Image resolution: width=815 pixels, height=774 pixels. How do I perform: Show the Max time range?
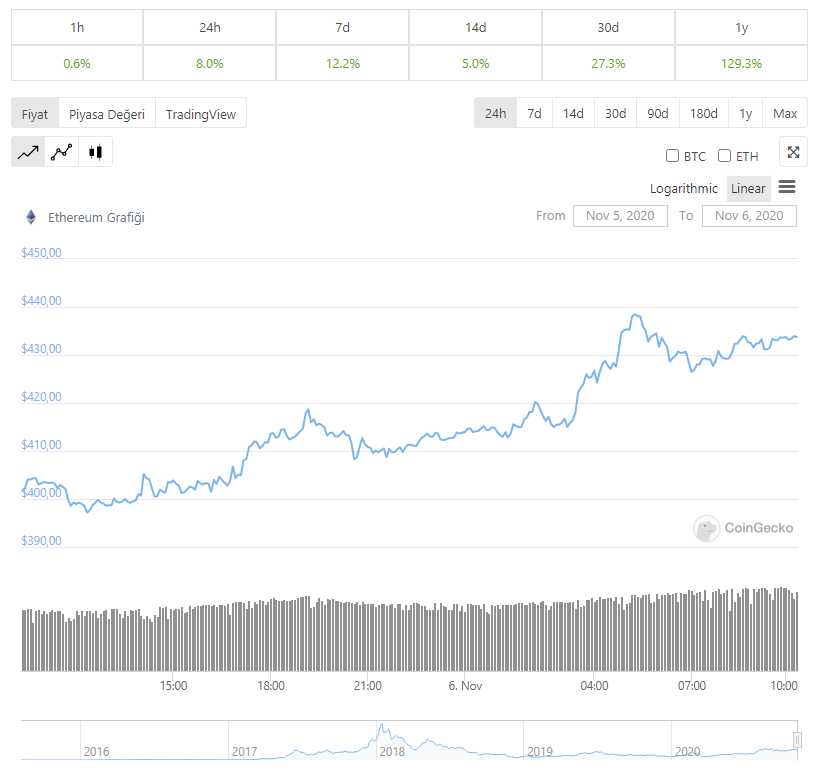785,113
